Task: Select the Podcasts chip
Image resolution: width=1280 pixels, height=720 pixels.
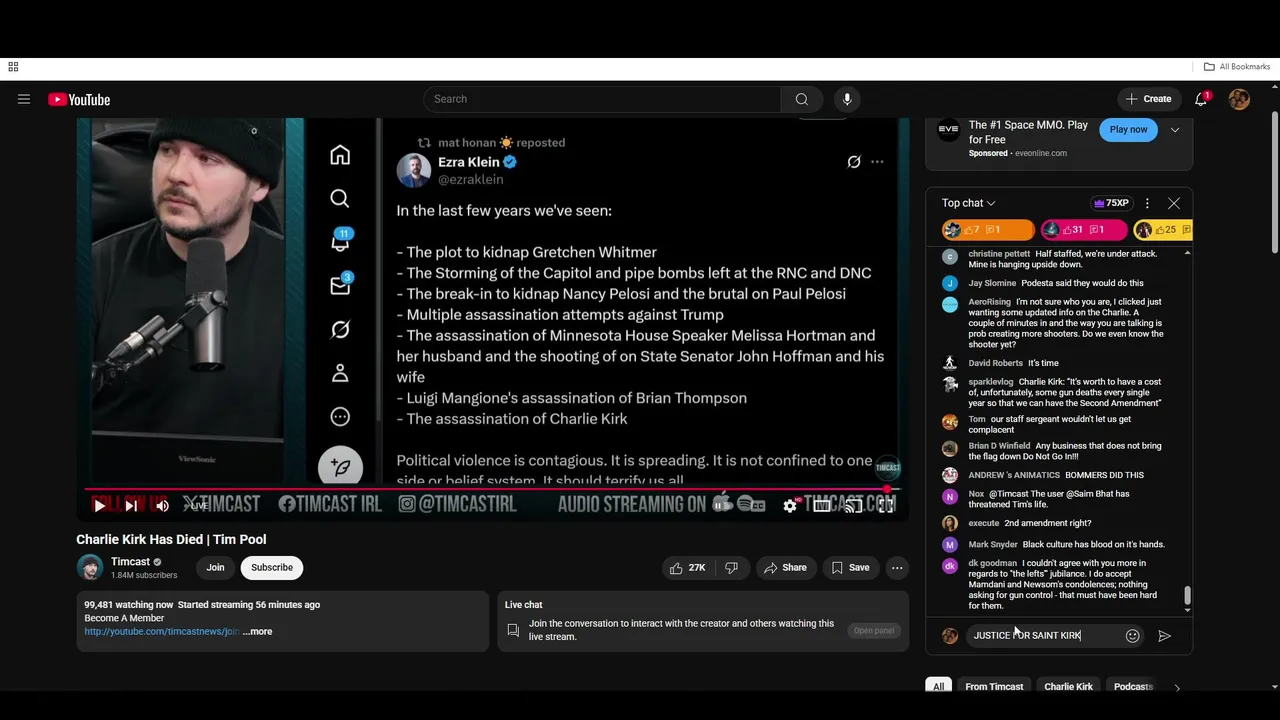Action: 1133,687
